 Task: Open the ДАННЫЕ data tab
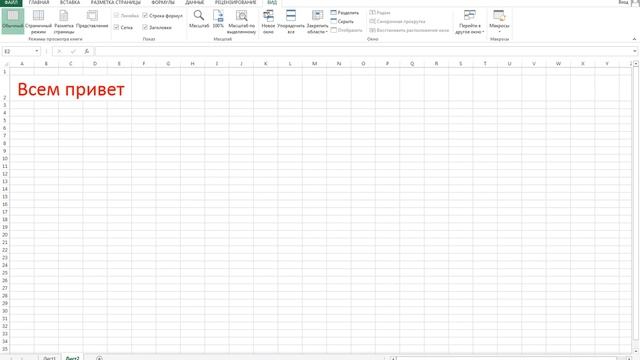coord(195,2)
